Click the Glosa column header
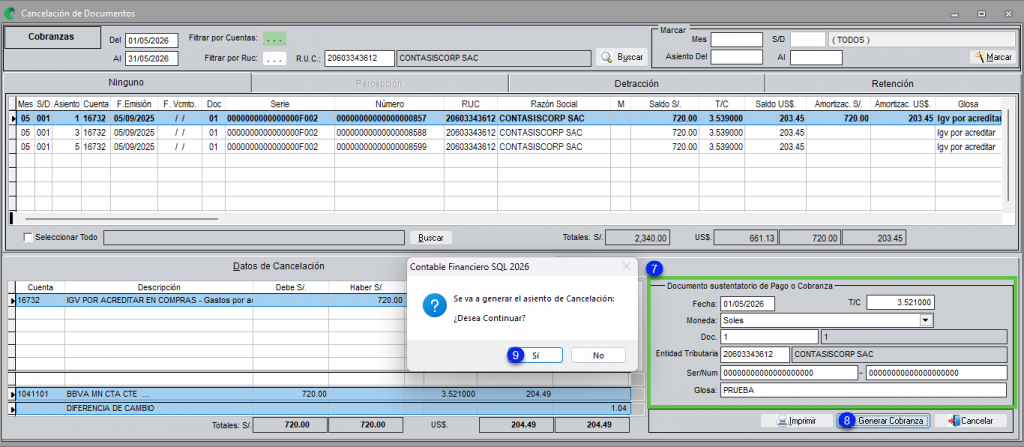1024x447 pixels. point(967,104)
